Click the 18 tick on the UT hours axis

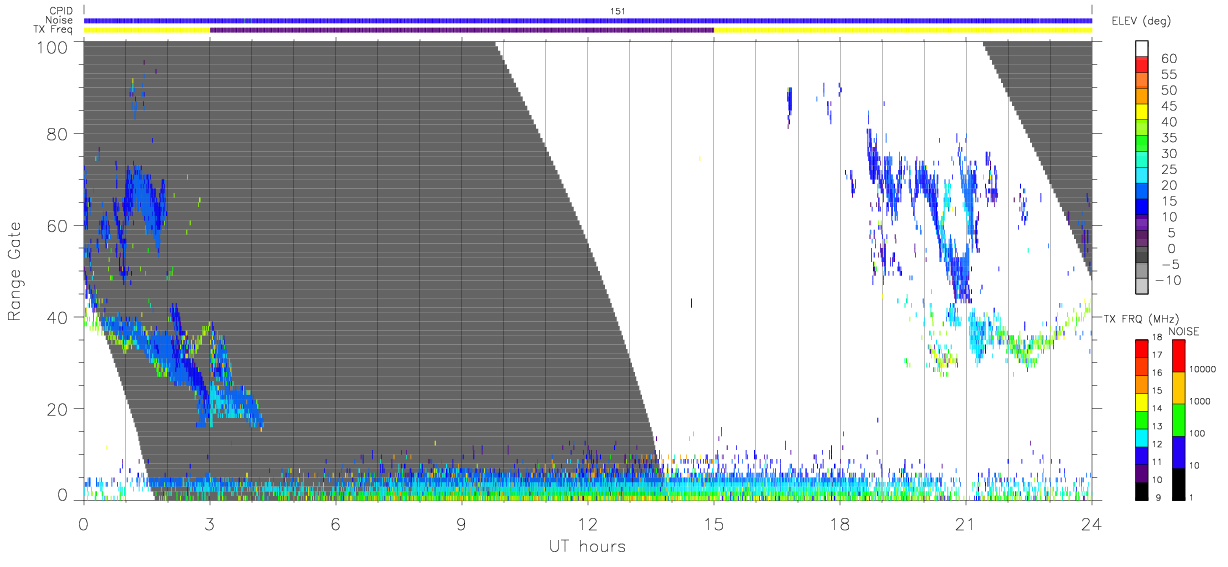[840, 523]
